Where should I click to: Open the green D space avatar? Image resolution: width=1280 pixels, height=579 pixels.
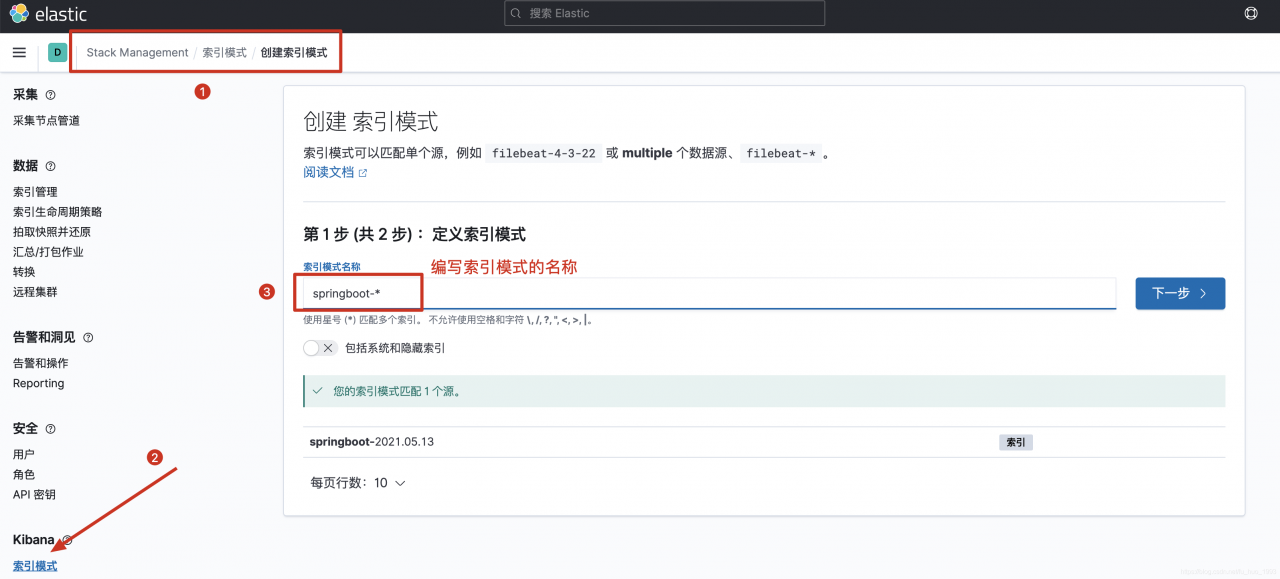(57, 52)
